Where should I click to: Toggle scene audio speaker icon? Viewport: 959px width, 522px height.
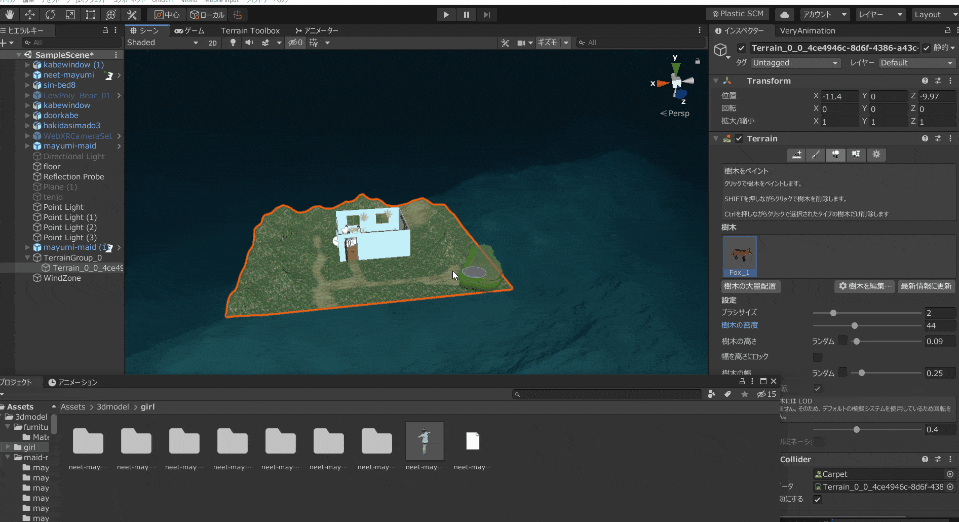249,42
